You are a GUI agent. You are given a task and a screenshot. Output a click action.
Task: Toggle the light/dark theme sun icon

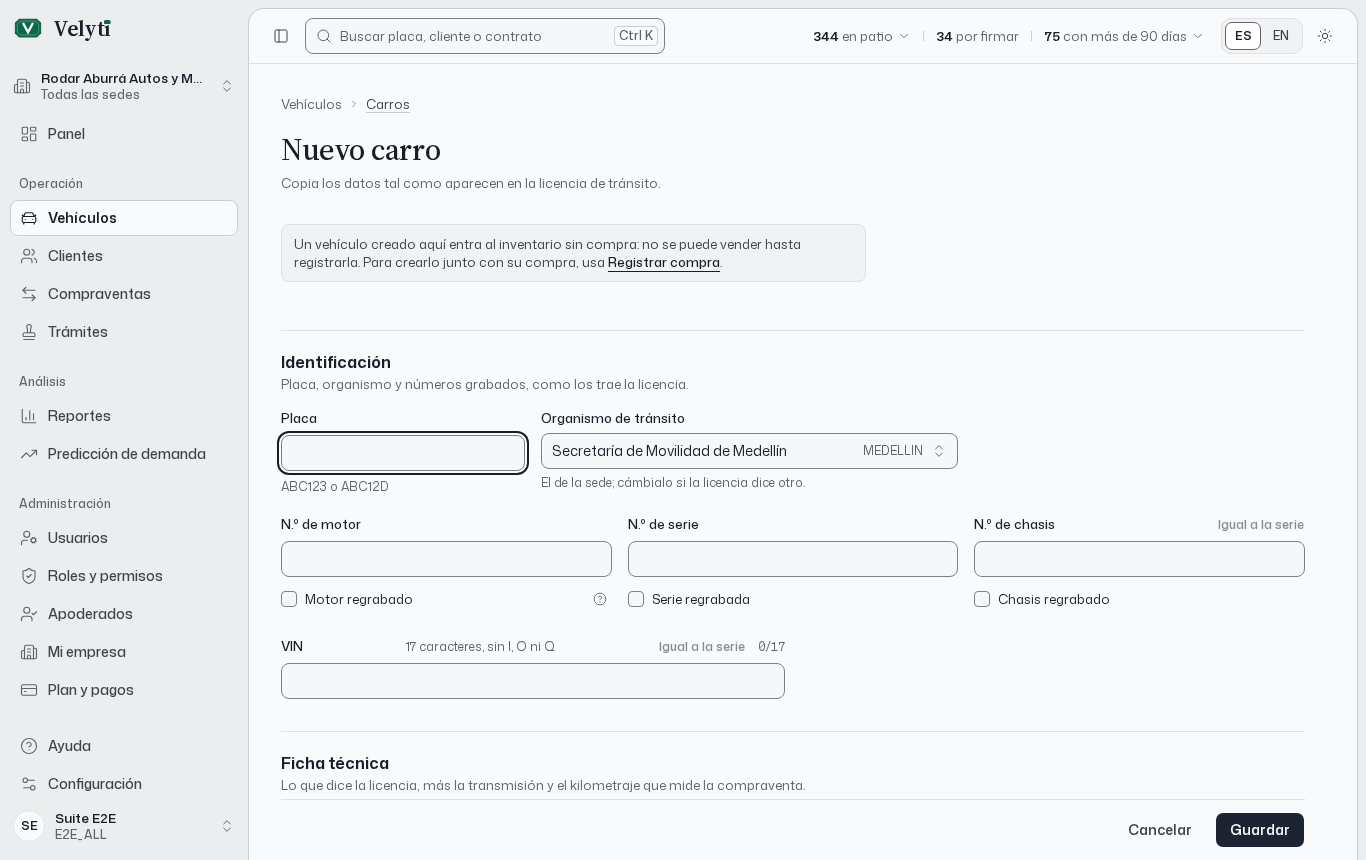coord(1325,36)
